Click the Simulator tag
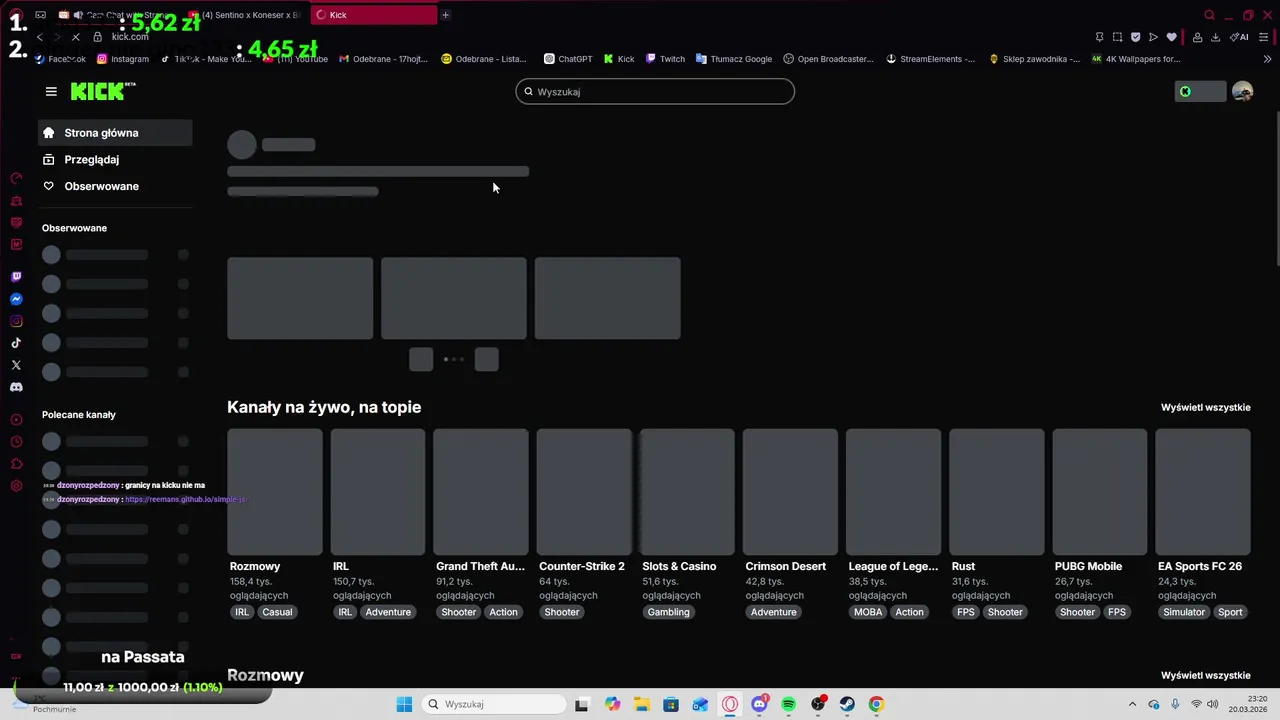This screenshot has width=1280, height=720. point(1184,612)
